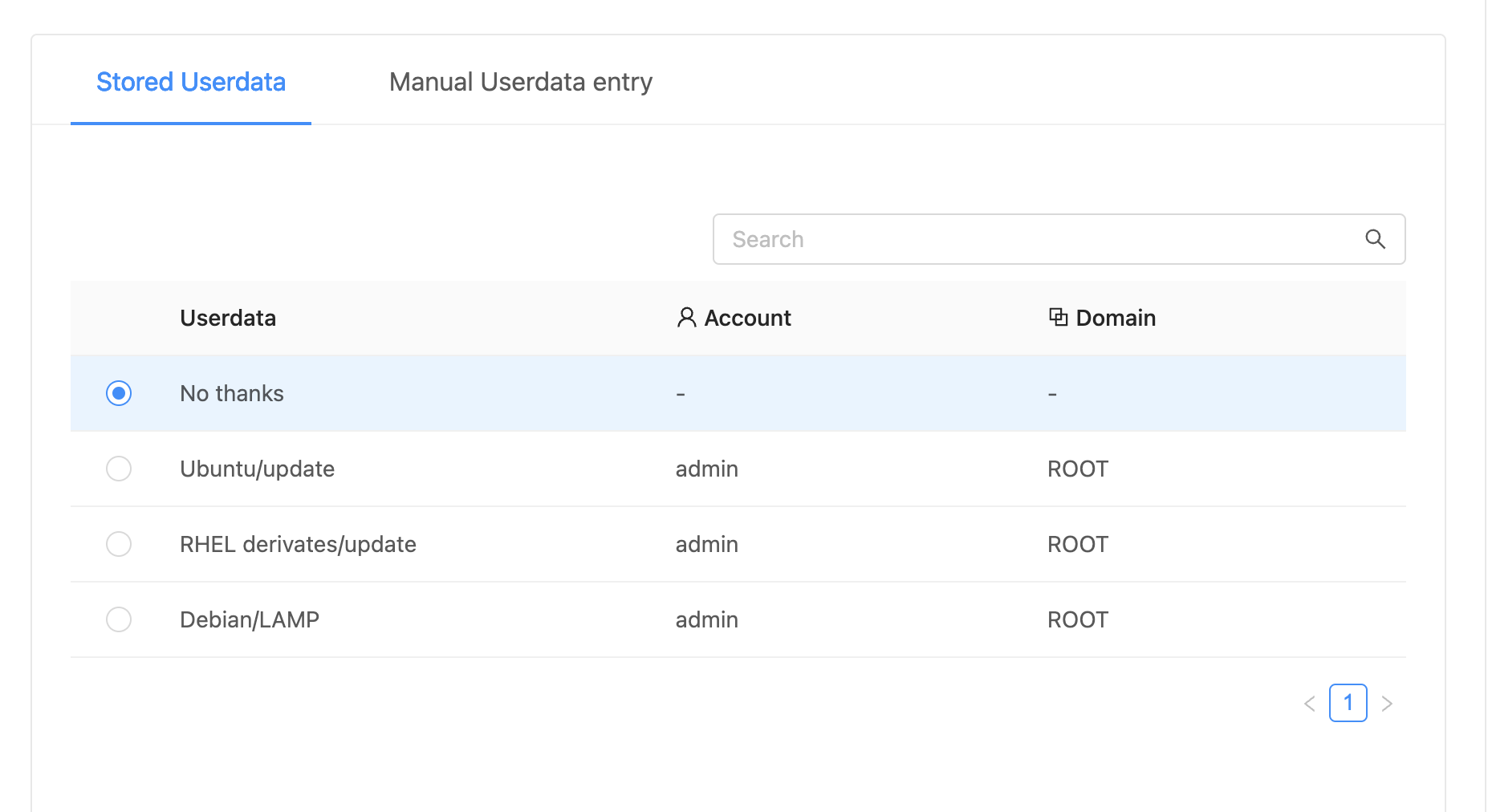Viewport: 1488px width, 812px height.
Task: Click the ROOT domain cell for Ubuntu/update
Action: 1077,469
